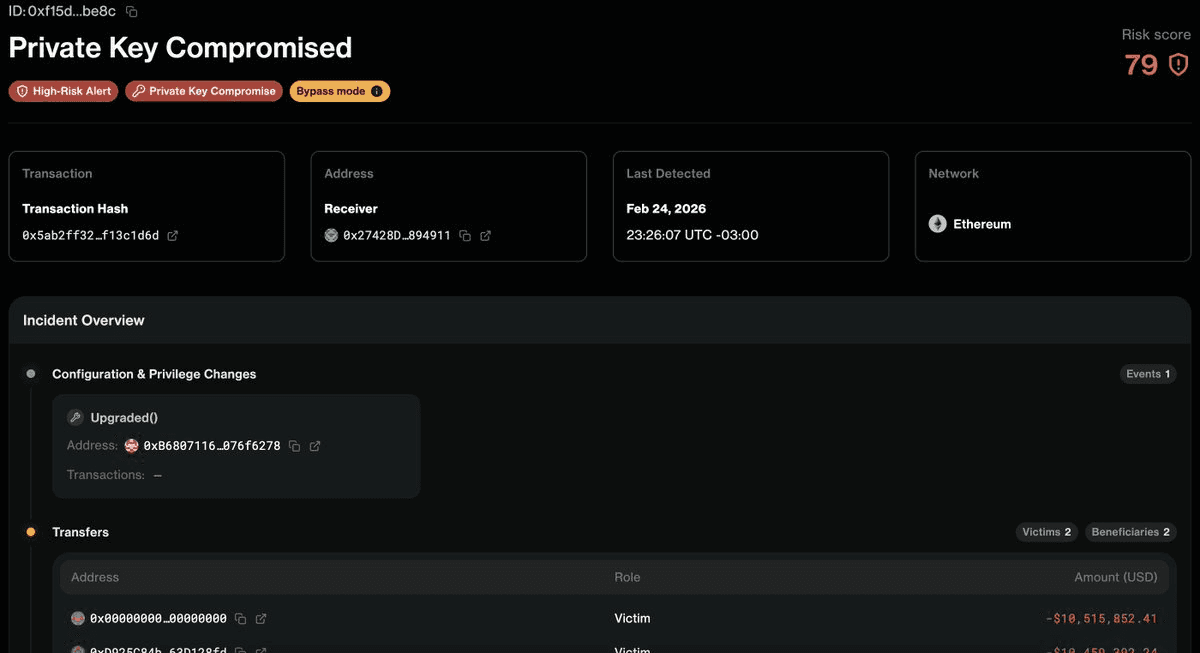Viewport: 1200px width, 653px height.
Task: Click the High-Risk Alert badge
Action: tap(63, 91)
